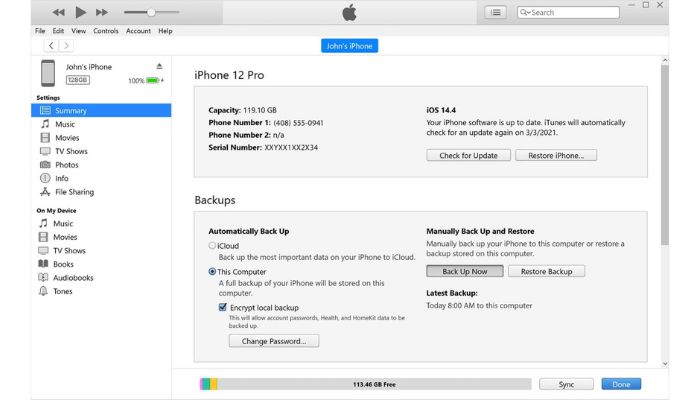
Task: Click the 128GB capacity badge
Action: [78, 80]
